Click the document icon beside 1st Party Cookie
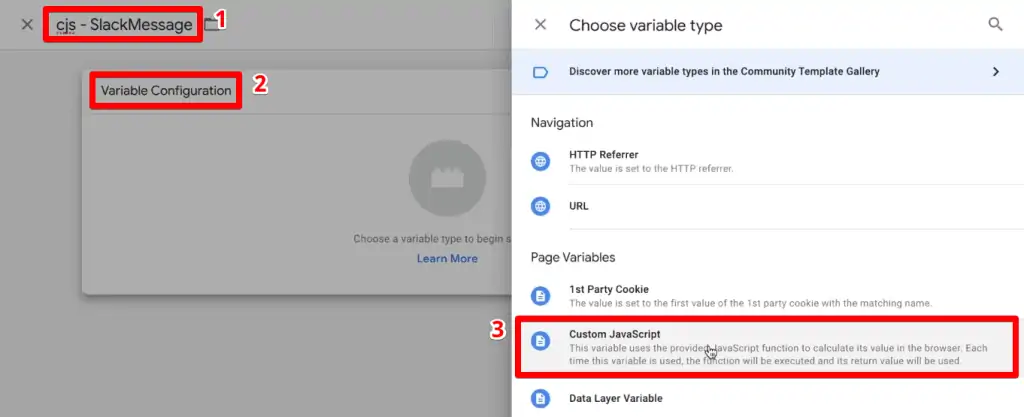Screen dimensions: 1024x417 (540, 296)
